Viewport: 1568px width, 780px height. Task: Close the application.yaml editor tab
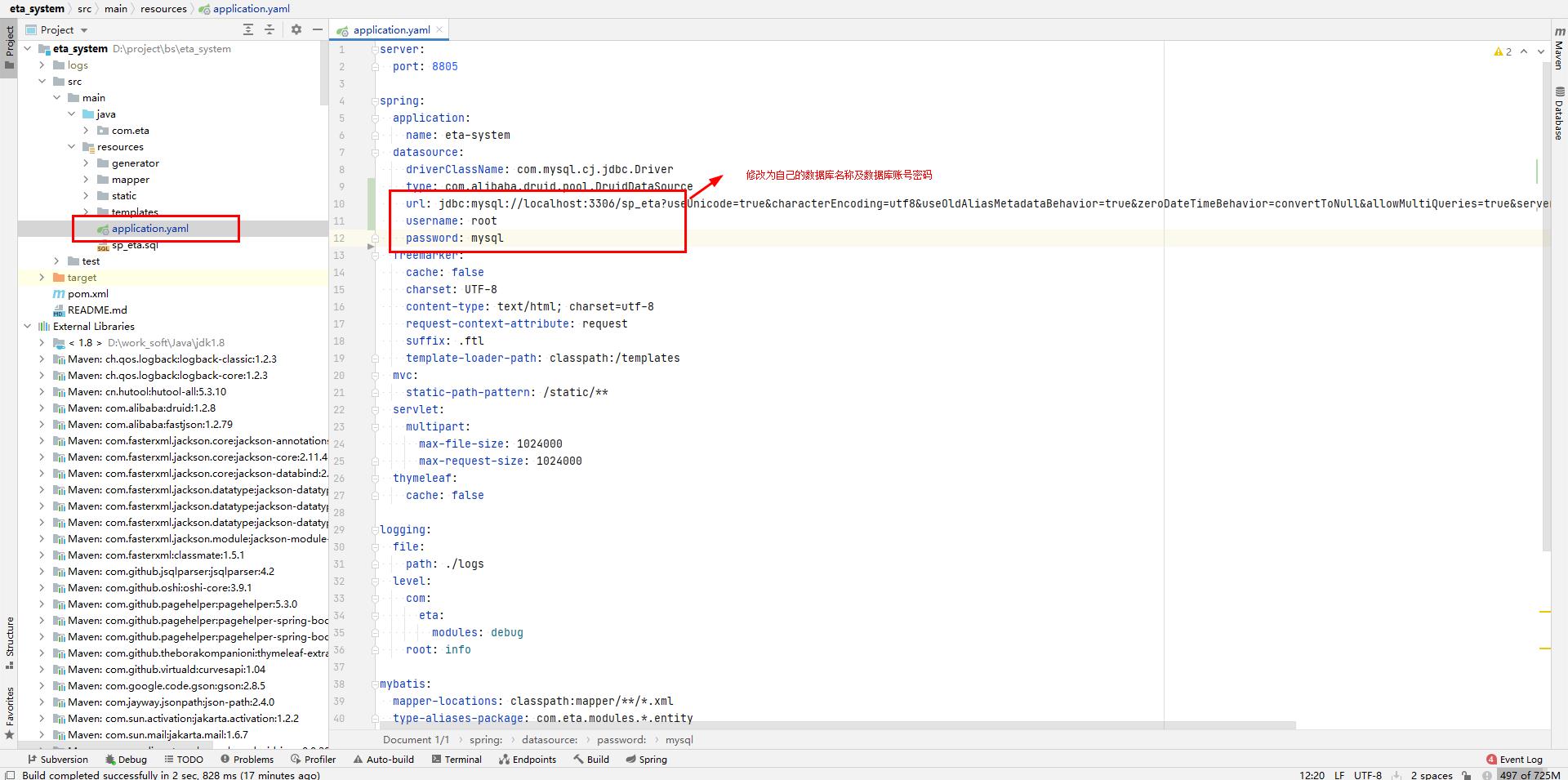(439, 29)
